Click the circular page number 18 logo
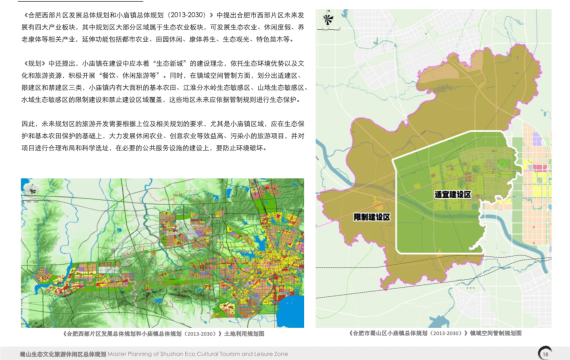The image size is (570, 360). pyautogui.click(x=545, y=353)
